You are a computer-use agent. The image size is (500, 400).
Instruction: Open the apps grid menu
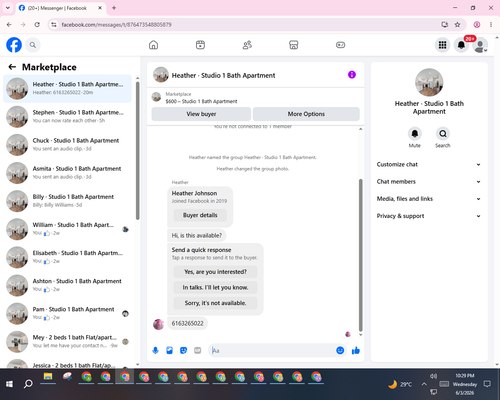click(442, 45)
